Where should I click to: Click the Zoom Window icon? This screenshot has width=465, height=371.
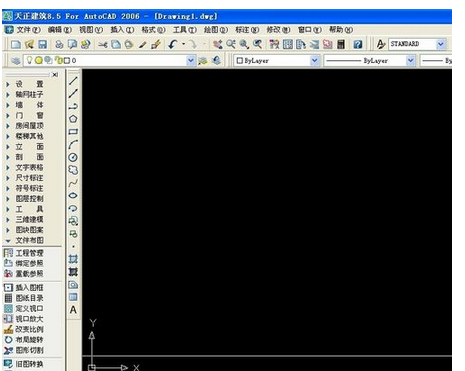pyautogui.click(x=244, y=44)
